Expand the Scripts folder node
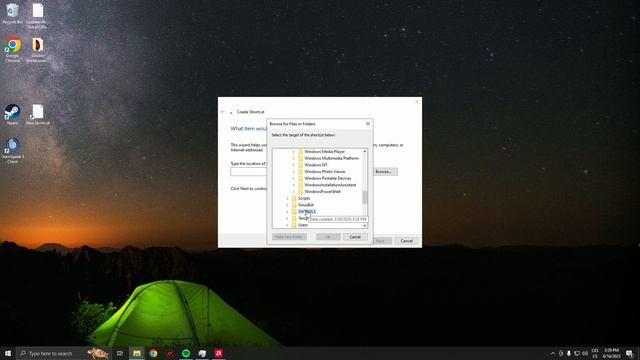 (287, 198)
